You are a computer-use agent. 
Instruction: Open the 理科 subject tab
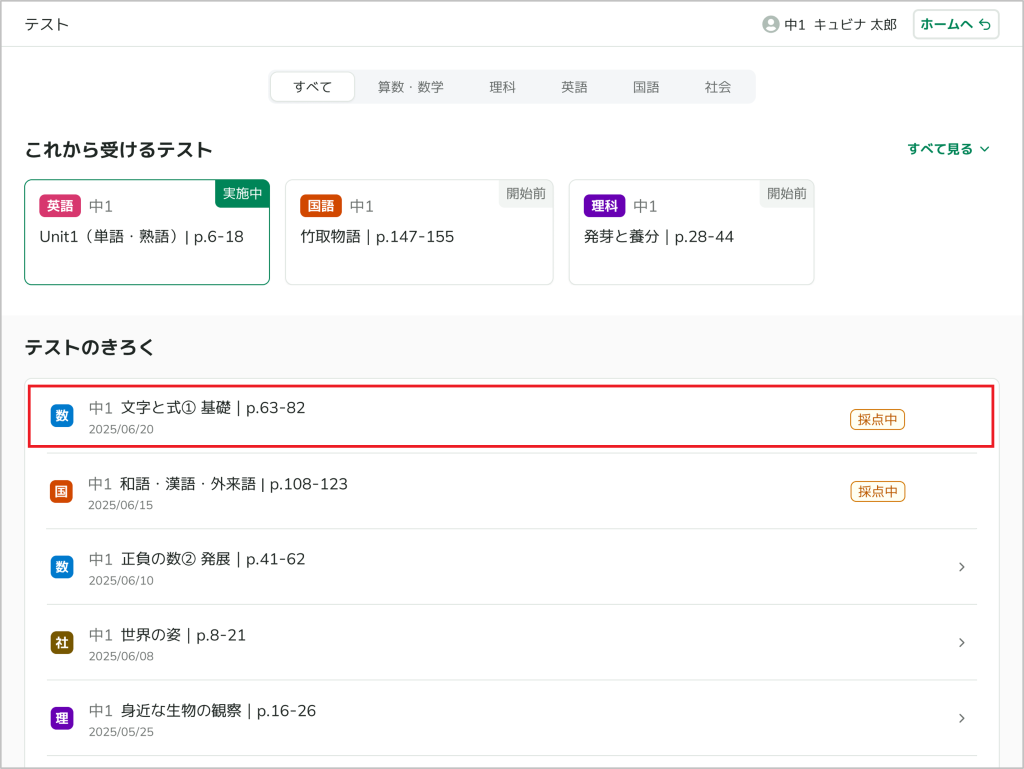tap(502, 87)
